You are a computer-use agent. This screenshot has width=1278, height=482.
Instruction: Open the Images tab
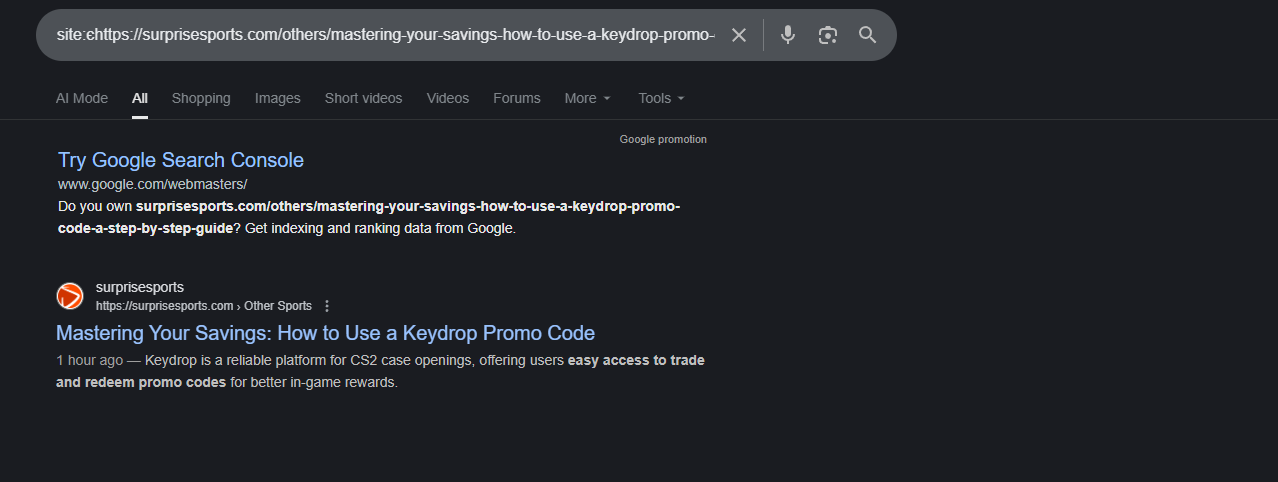277,98
